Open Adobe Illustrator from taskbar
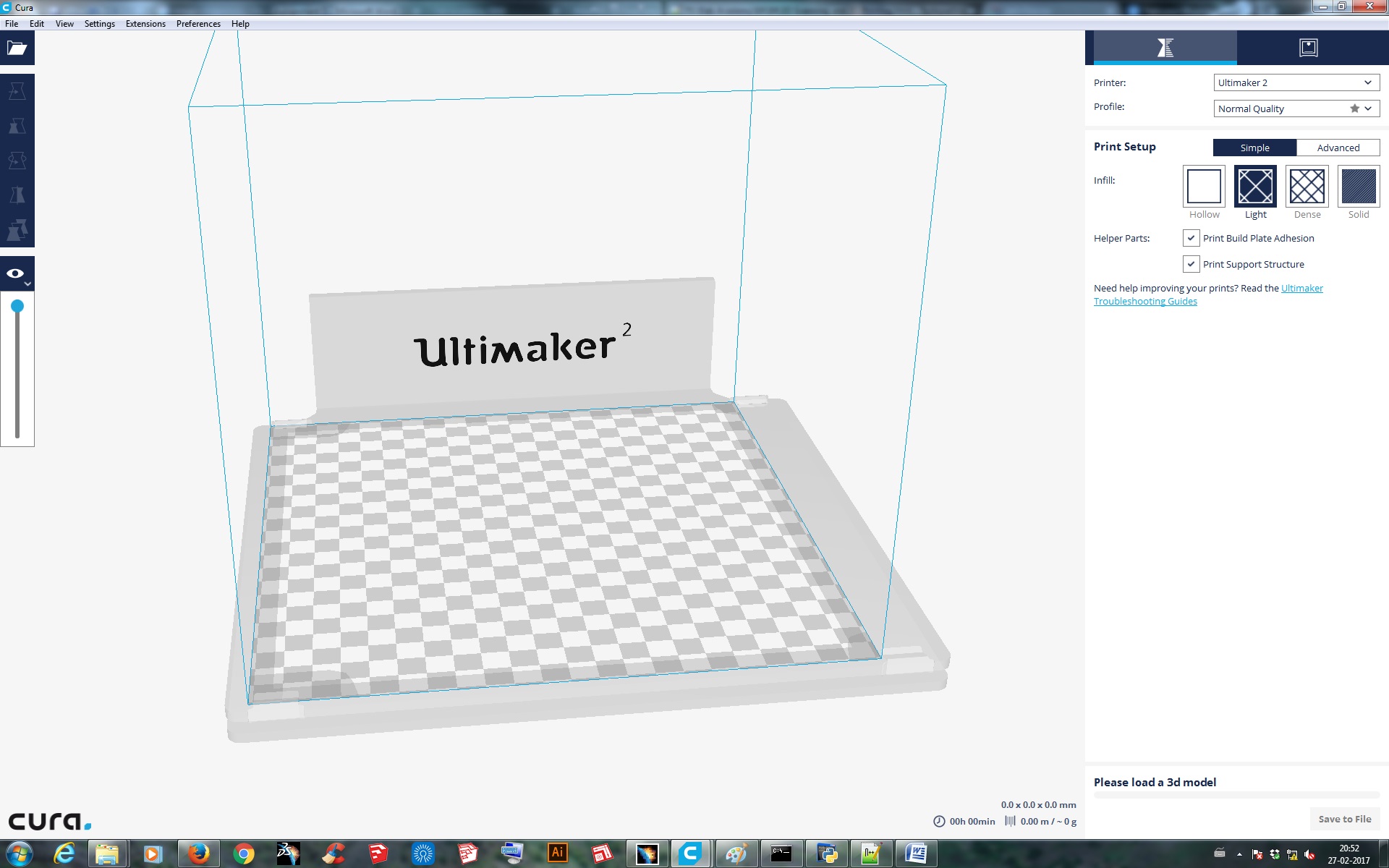 (x=557, y=854)
